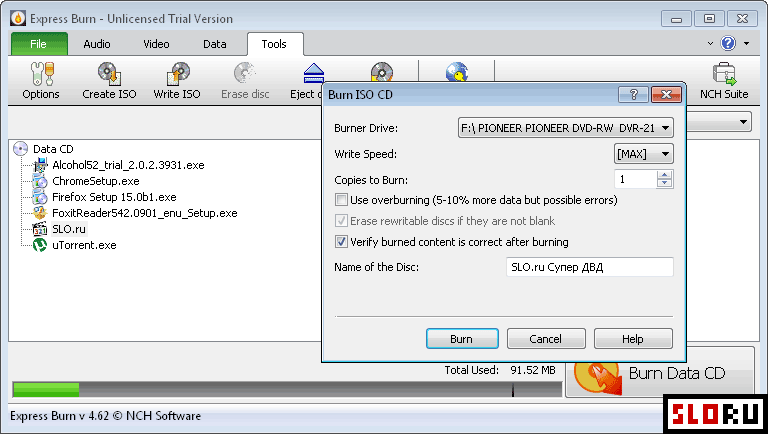Close the Burn ISO CD dialog

[x=666, y=95]
